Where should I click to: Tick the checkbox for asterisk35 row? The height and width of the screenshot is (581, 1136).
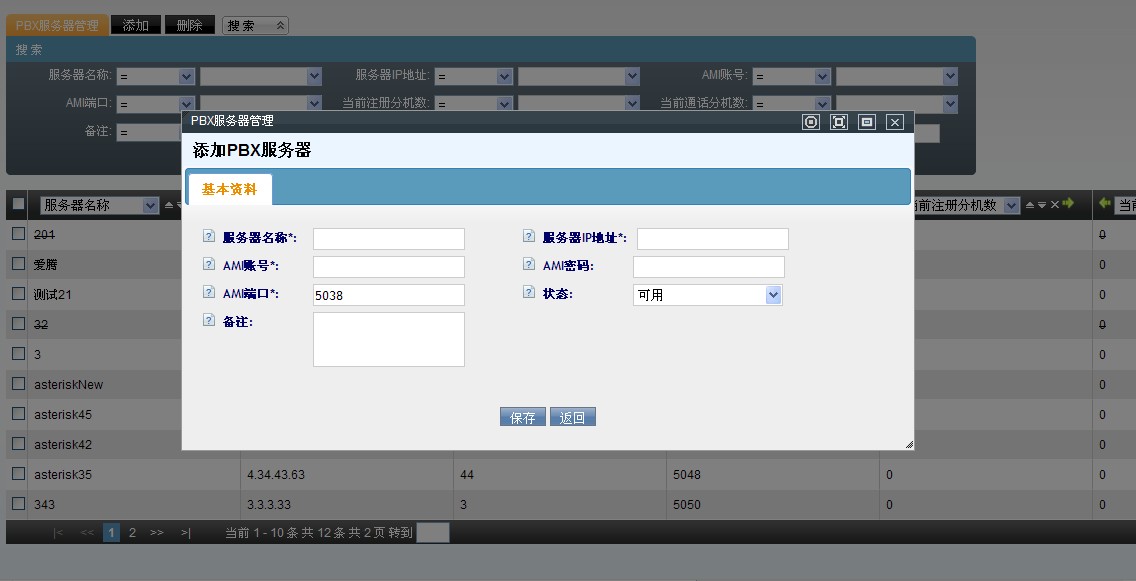point(18,474)
